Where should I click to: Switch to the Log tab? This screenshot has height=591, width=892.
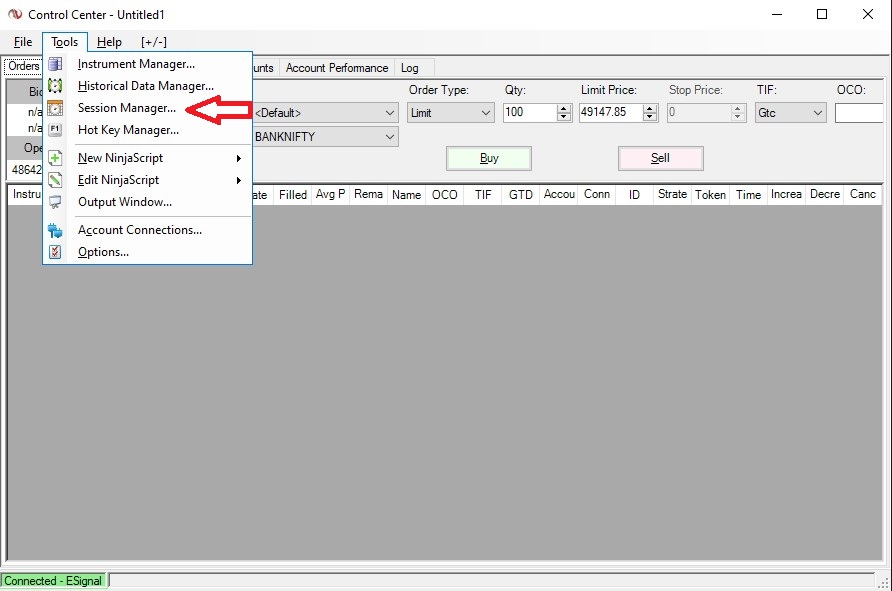click(x=410, y=68)
